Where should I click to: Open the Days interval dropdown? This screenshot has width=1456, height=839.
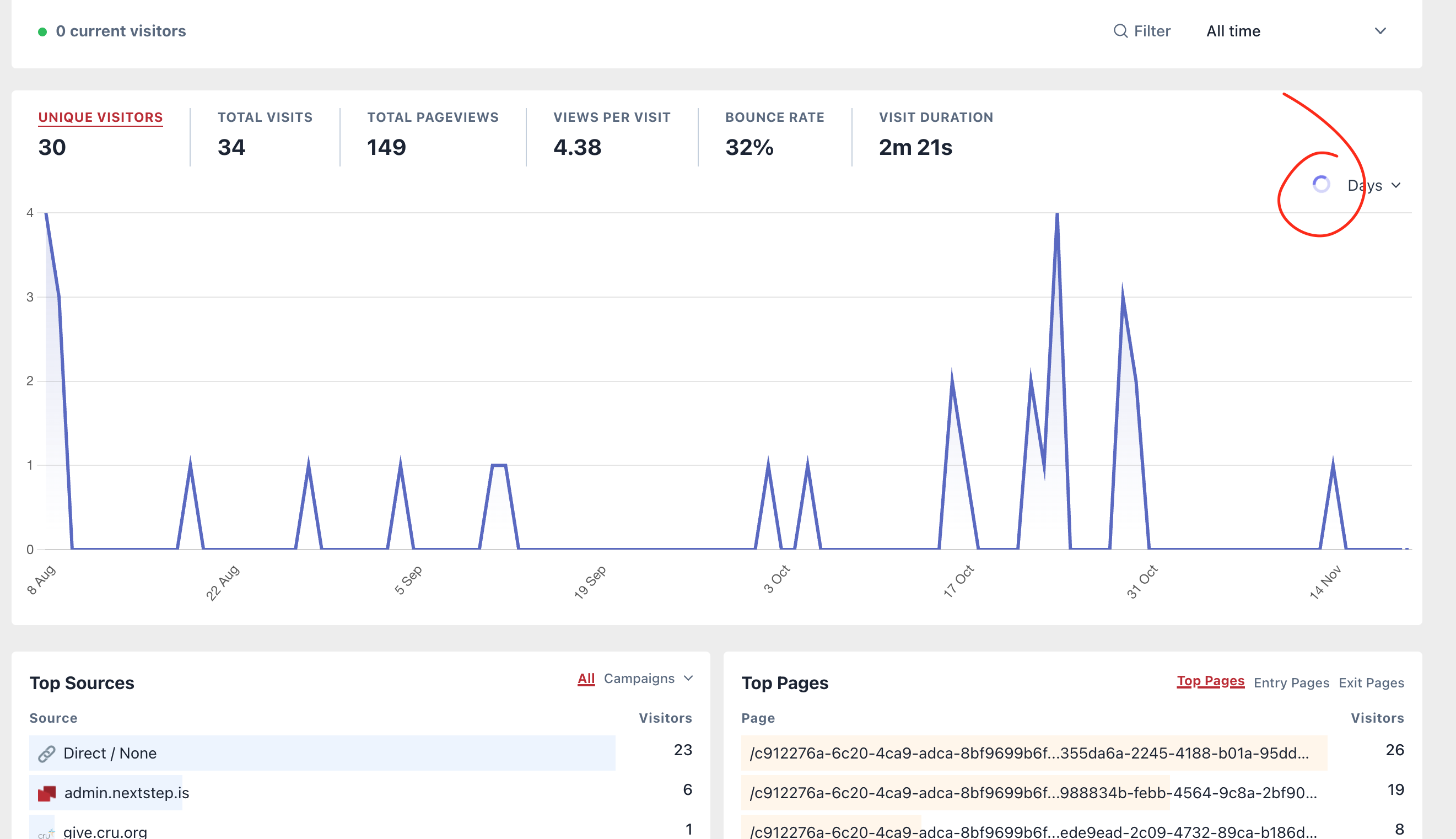(1374, 186)
